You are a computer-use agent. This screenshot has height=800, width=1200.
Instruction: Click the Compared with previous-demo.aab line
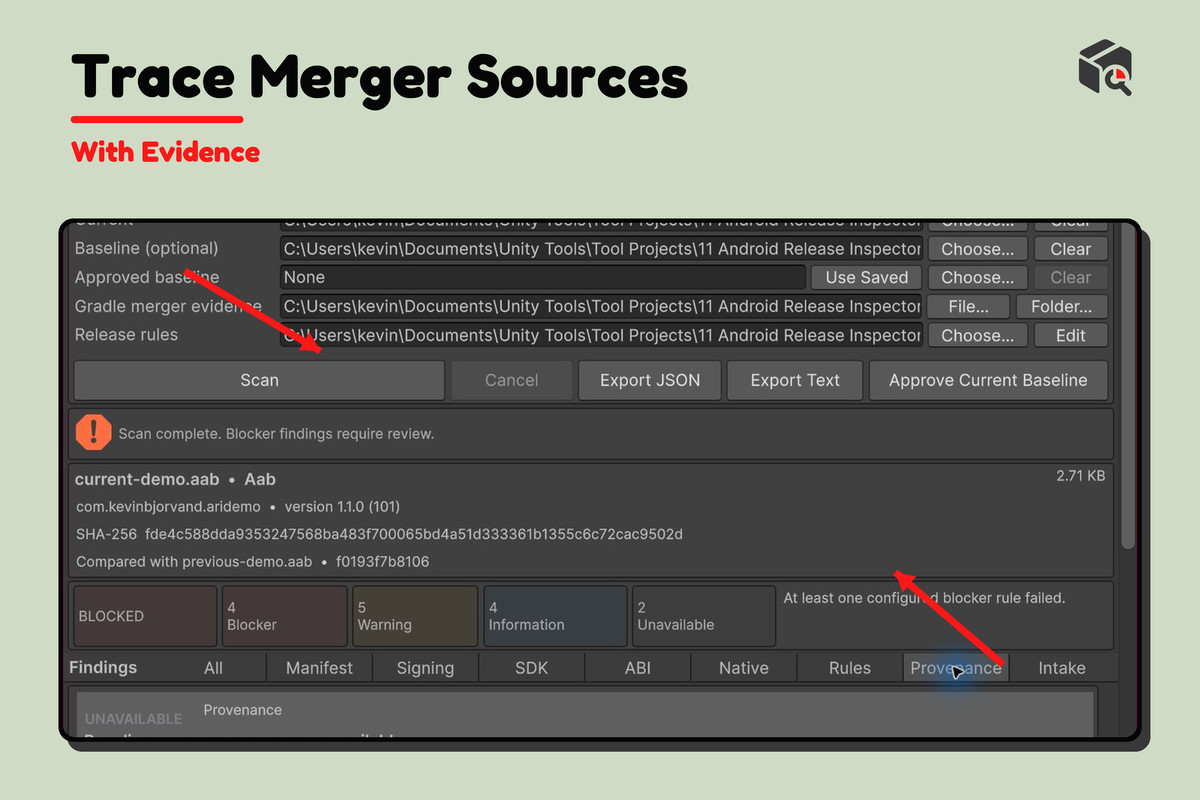tap(253, 561)
